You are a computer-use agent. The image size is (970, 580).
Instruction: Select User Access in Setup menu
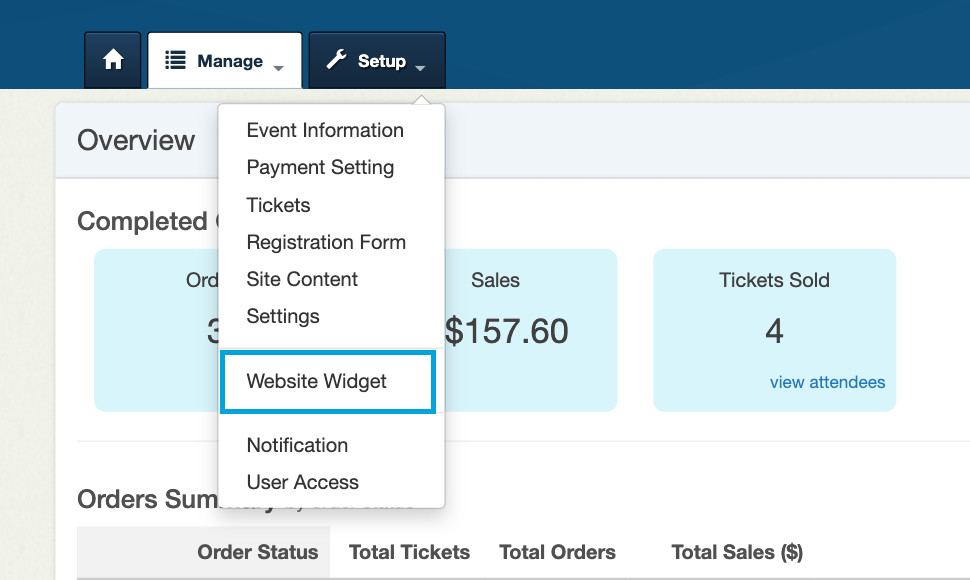[303, 482]
